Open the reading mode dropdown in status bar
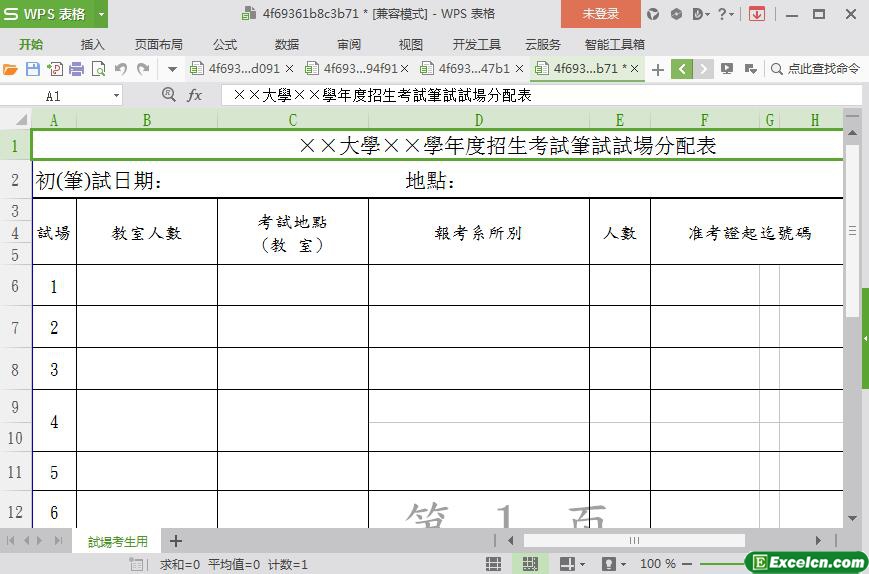 coord(582,564)
